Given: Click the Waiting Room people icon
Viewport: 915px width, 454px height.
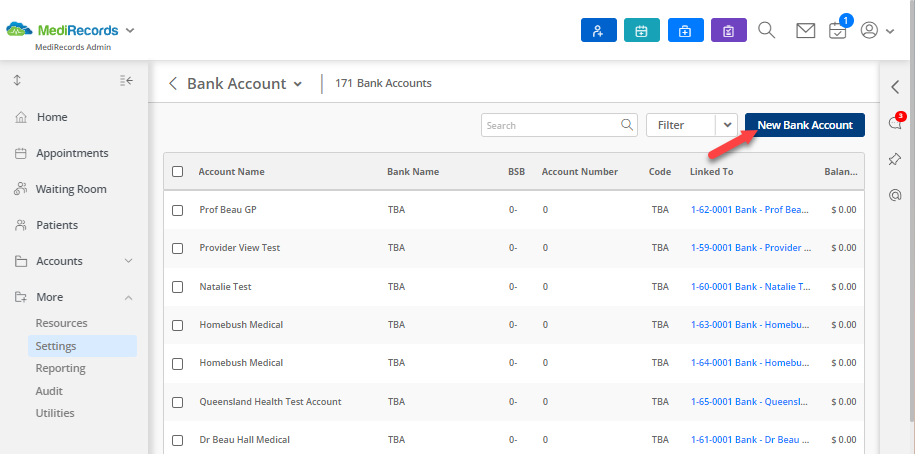Looking at the screenshot, I should (x=21, y=189).
